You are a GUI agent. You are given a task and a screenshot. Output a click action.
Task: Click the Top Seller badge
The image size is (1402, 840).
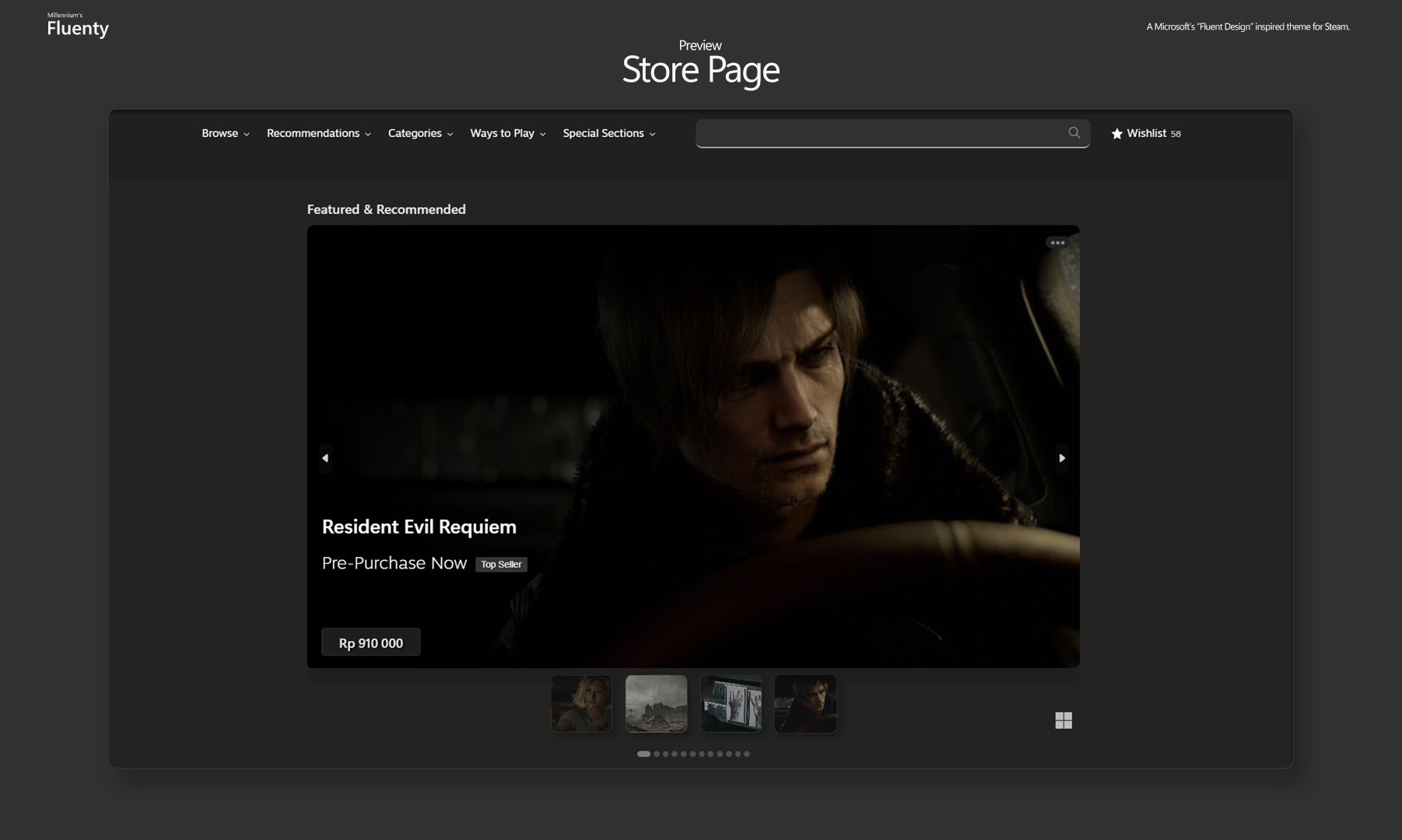pyautogui.click(x=501, y=565)
